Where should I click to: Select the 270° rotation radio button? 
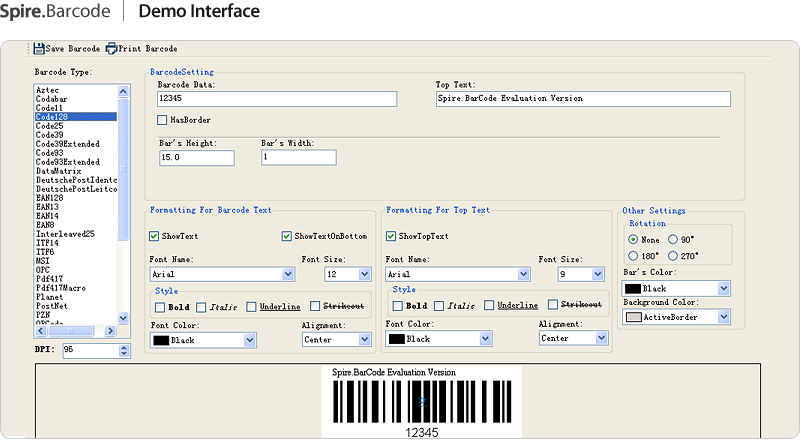[673, 256]
